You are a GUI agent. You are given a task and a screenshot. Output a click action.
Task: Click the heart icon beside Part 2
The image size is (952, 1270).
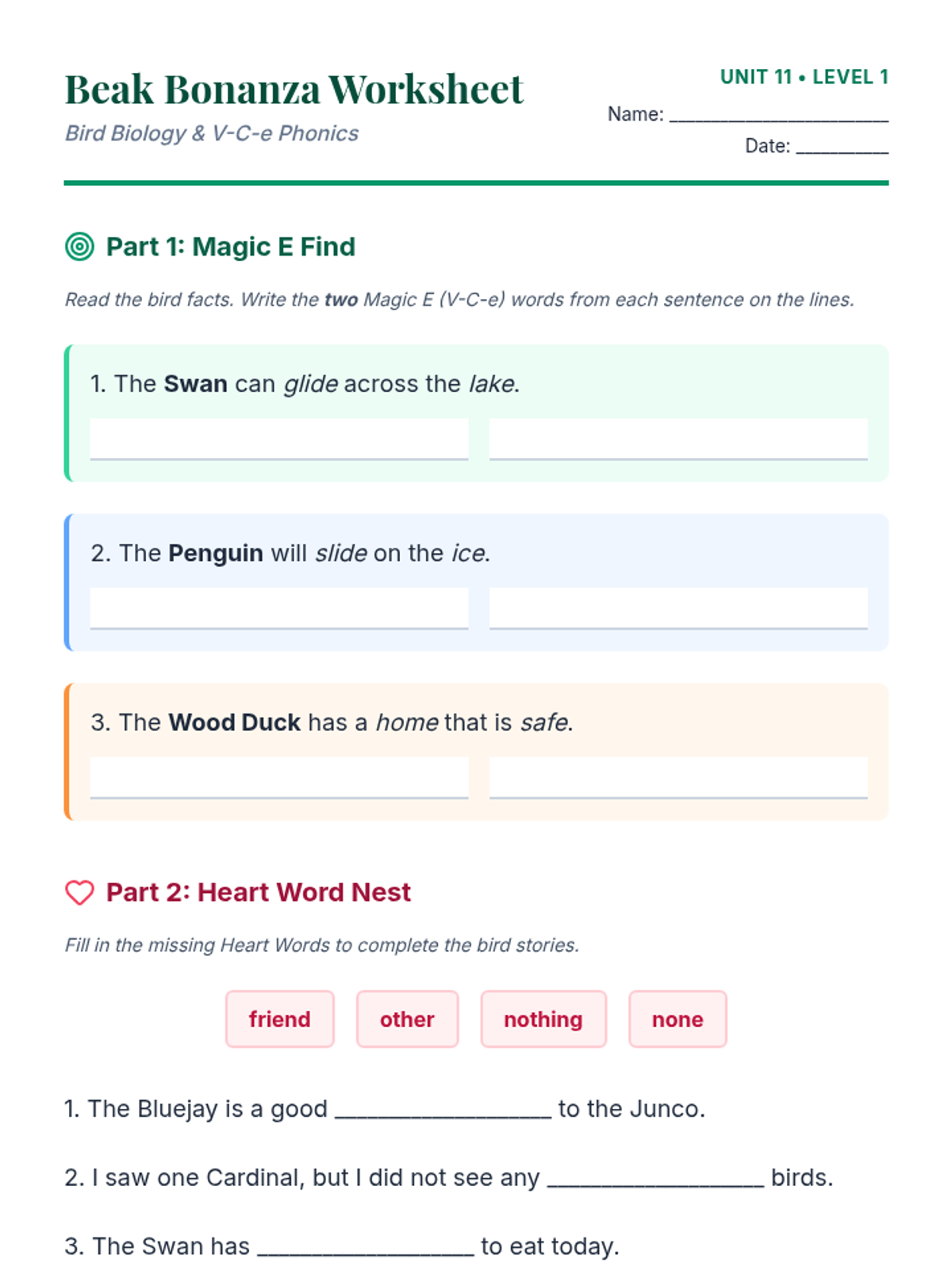click(x=79, y=892)
